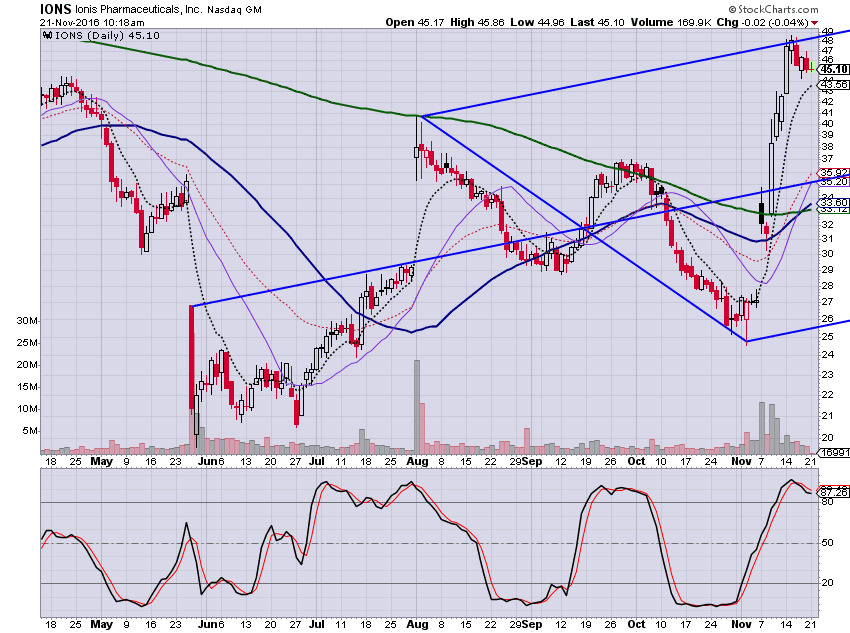Click the Aug label on the price chart's date axis
The height and width of the screenshot is (633, 850).
pos(417,461)
